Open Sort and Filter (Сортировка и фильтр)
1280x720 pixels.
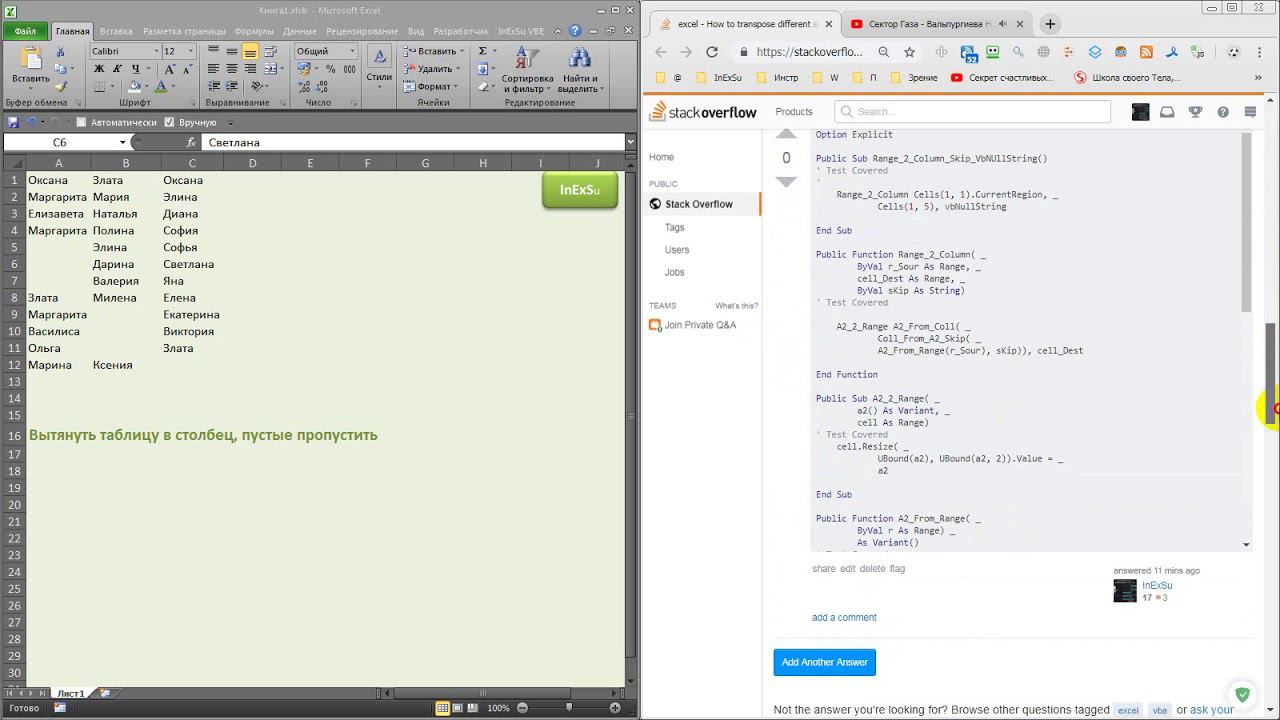(x=527, y=68)
